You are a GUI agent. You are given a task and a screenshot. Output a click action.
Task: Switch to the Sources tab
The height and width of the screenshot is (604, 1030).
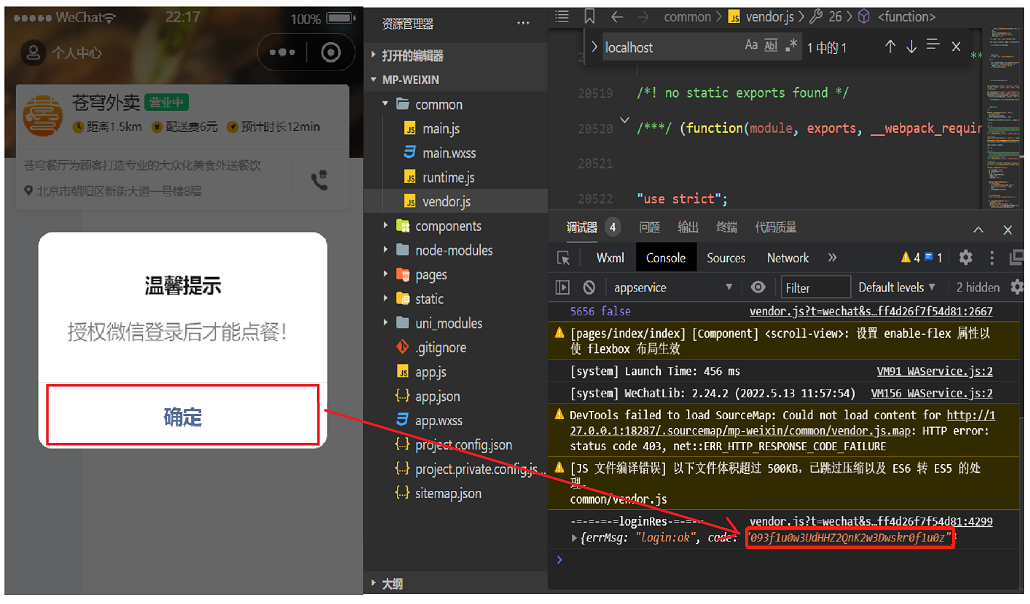point(726,258)
